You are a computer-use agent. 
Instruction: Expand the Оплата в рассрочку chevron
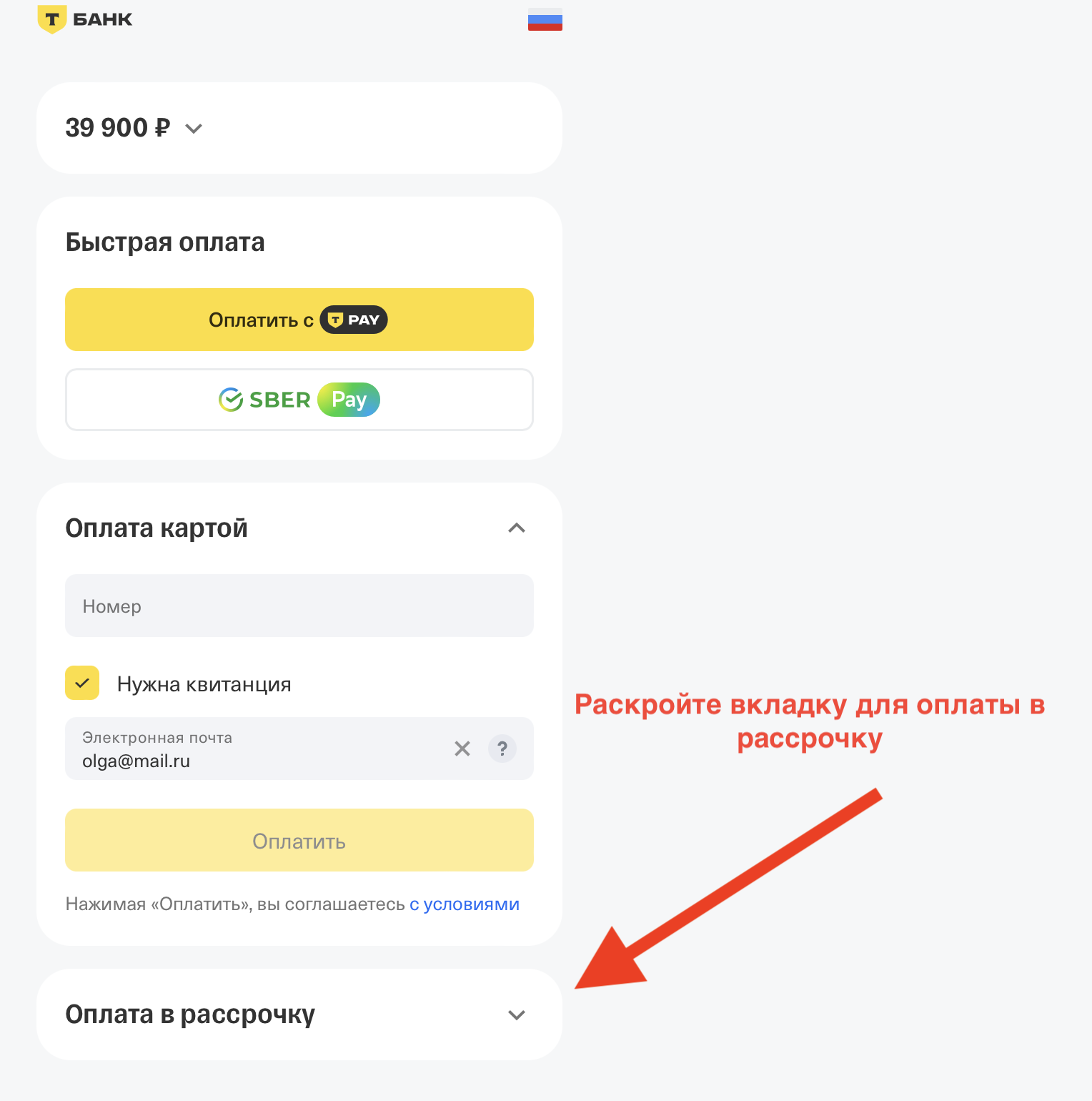pyautogui.click(x=517, y=1015)
